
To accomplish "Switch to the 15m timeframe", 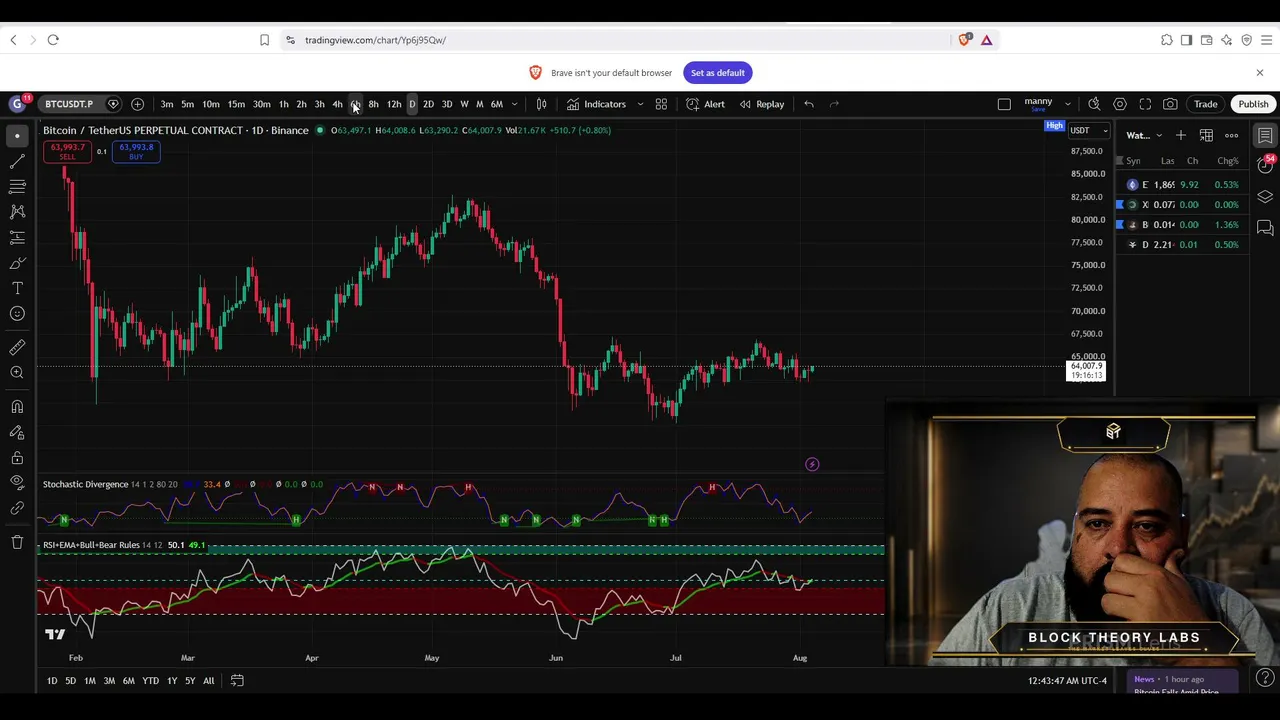I will click(236, 104).
